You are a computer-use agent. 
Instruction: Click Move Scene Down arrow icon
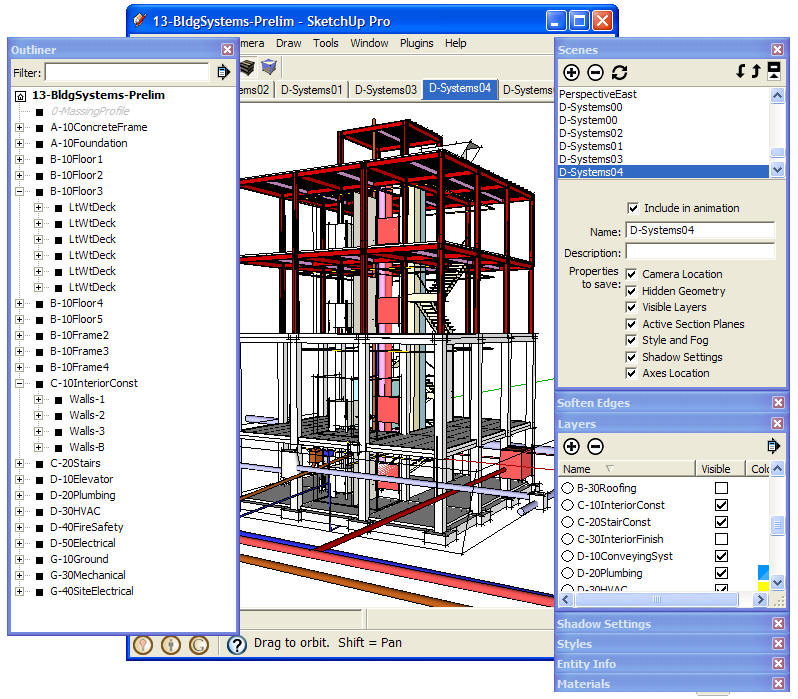[x=740, y=71]
